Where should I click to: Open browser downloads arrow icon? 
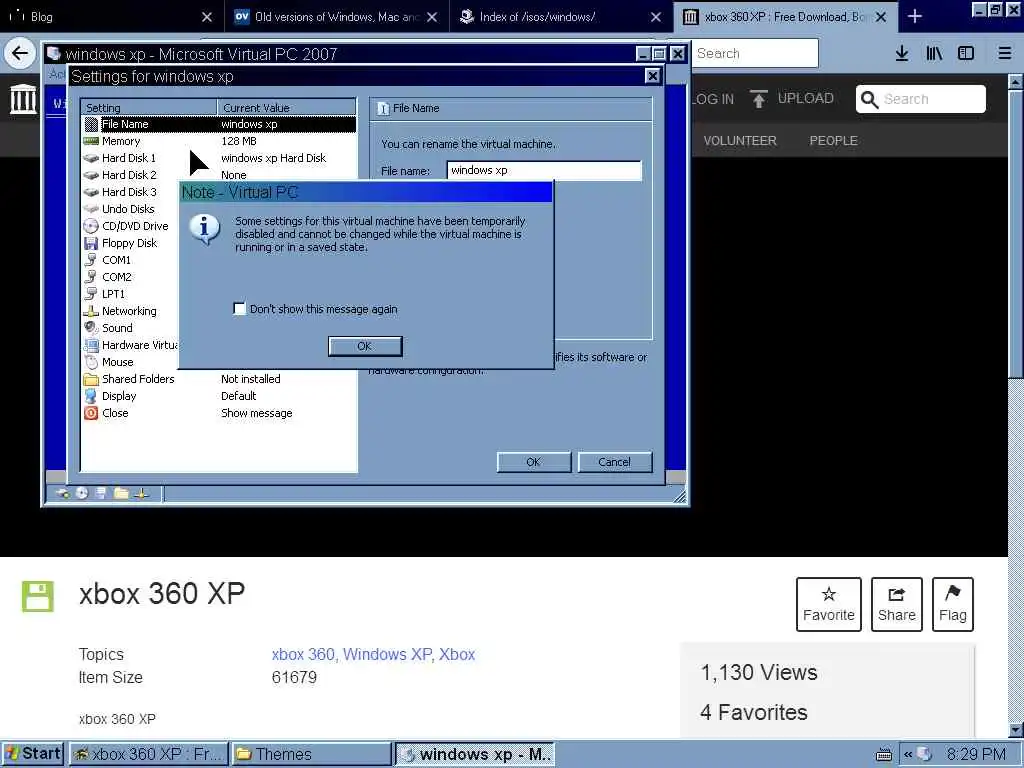click(x=902, y=53)
